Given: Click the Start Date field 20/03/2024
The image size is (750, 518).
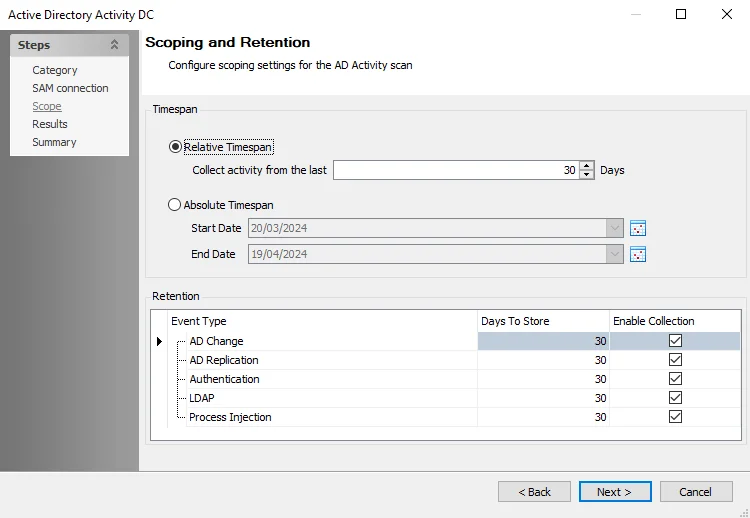Looking at the screenshot, I should [427, 228].
